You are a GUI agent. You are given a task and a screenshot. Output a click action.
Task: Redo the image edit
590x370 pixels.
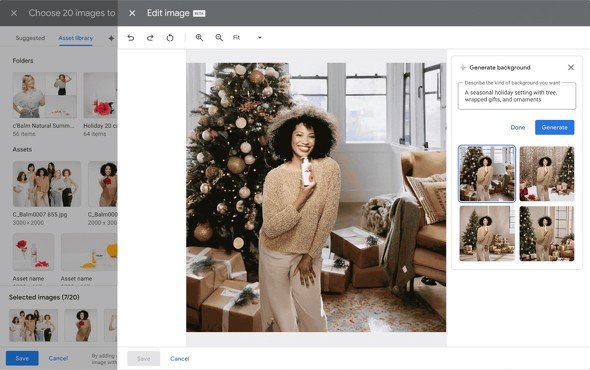[150, 38]
